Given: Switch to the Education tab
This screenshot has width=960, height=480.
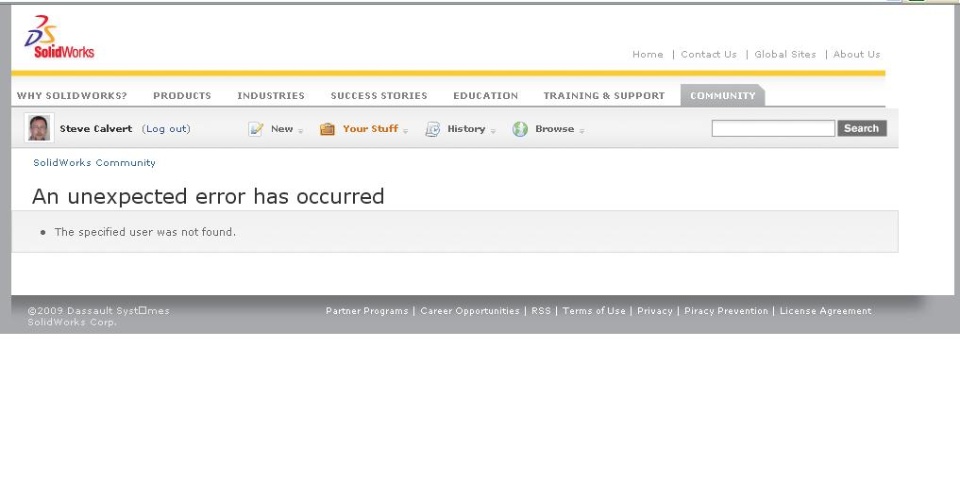Looking at the screenshot, I should tap(486, 96).
